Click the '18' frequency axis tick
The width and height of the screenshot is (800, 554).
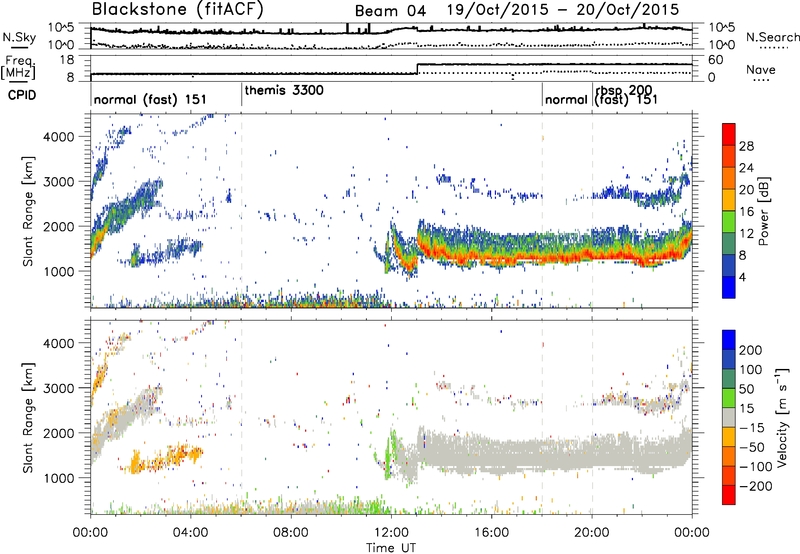click(x=67, y=60)
